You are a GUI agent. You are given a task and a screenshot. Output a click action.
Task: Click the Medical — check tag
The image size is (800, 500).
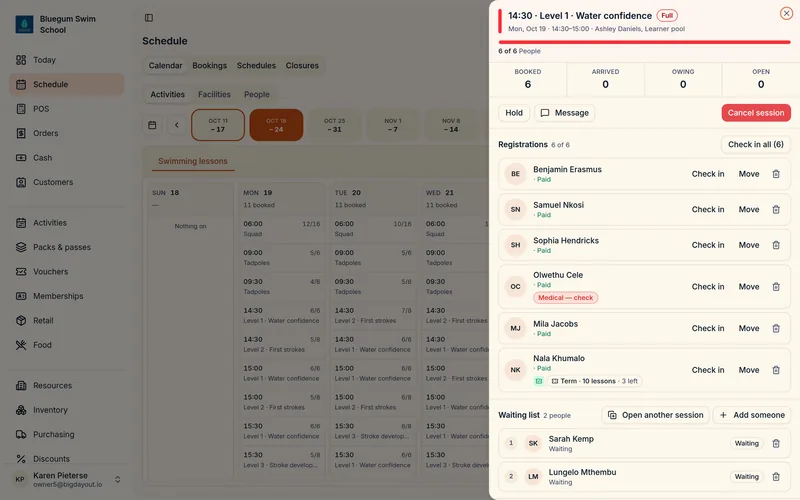pos(565,297)
